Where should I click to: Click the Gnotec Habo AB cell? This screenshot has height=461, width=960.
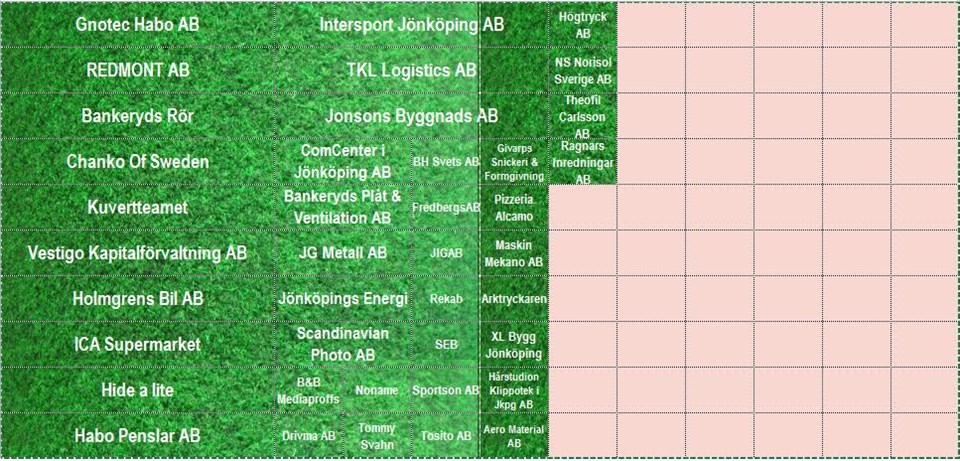pos(138,25)
